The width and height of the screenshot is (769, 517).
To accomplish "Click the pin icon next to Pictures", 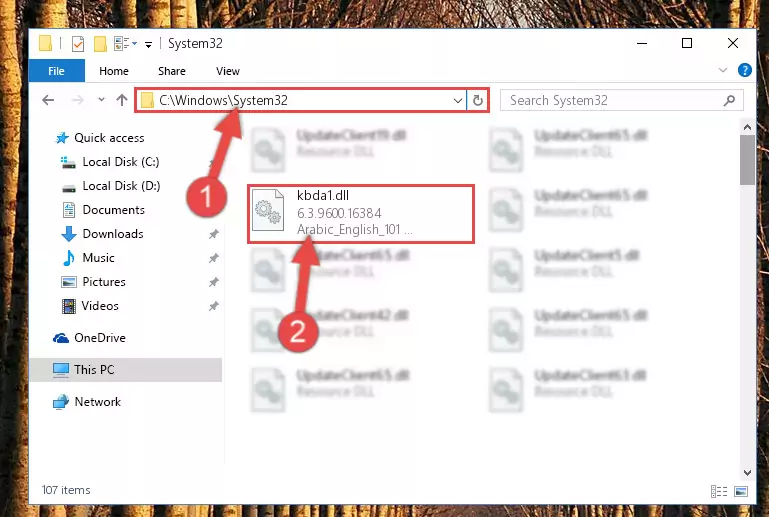I will point(213,282).
